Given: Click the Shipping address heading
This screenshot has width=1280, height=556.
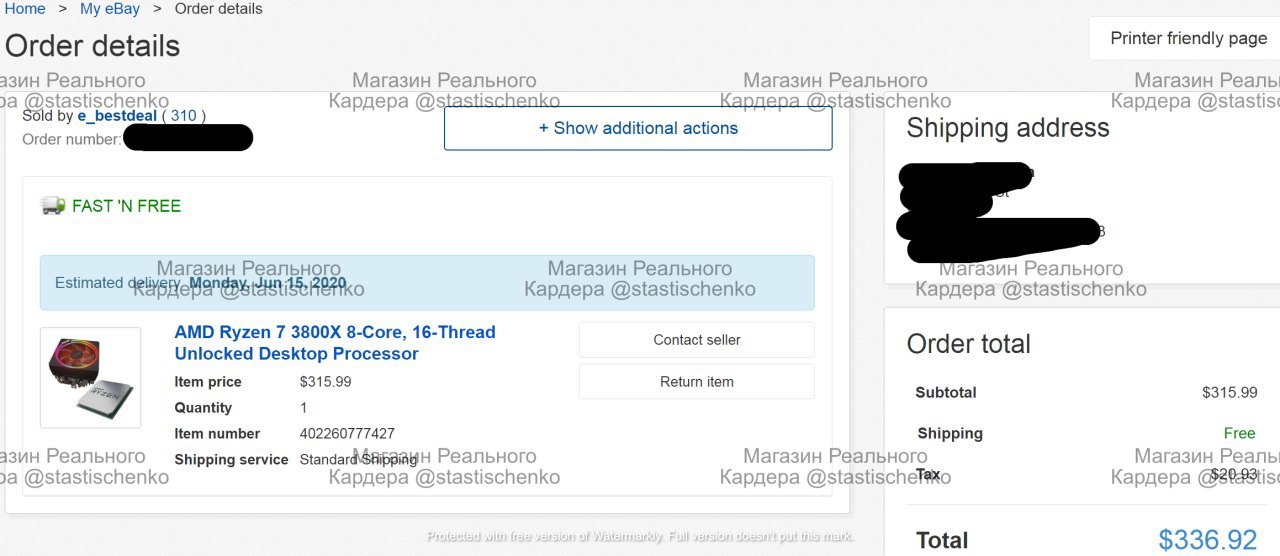Looking at the screenshot, I should click(x=1008, y=128).
